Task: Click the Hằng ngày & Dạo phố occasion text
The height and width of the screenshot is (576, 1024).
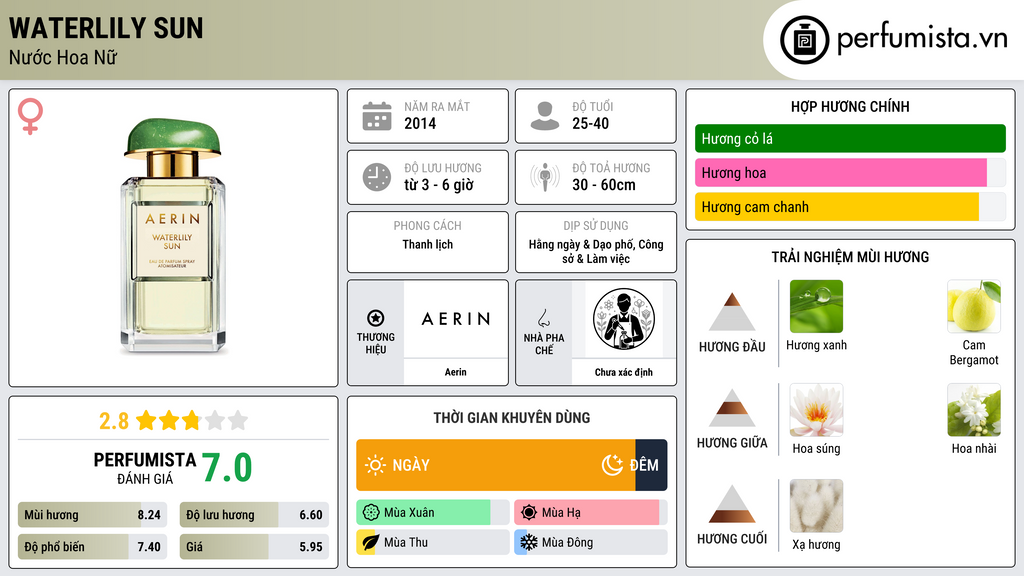Action: (x=596, y=251)
